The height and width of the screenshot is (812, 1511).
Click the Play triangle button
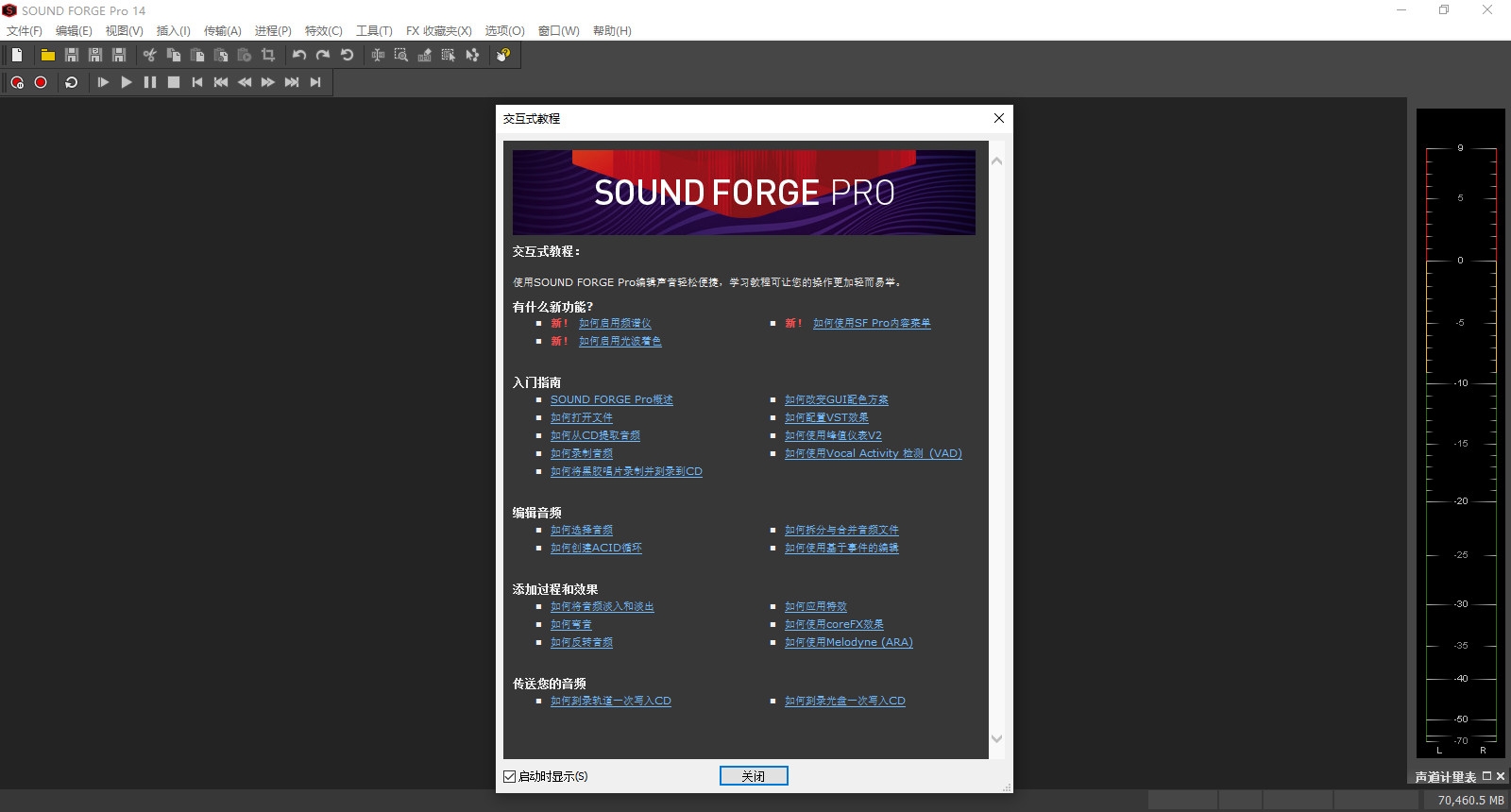tap(127, 82)
